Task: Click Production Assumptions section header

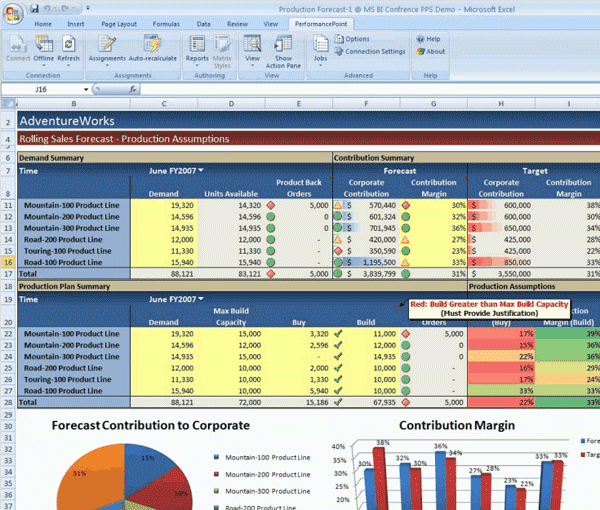Action: point(512,286)
